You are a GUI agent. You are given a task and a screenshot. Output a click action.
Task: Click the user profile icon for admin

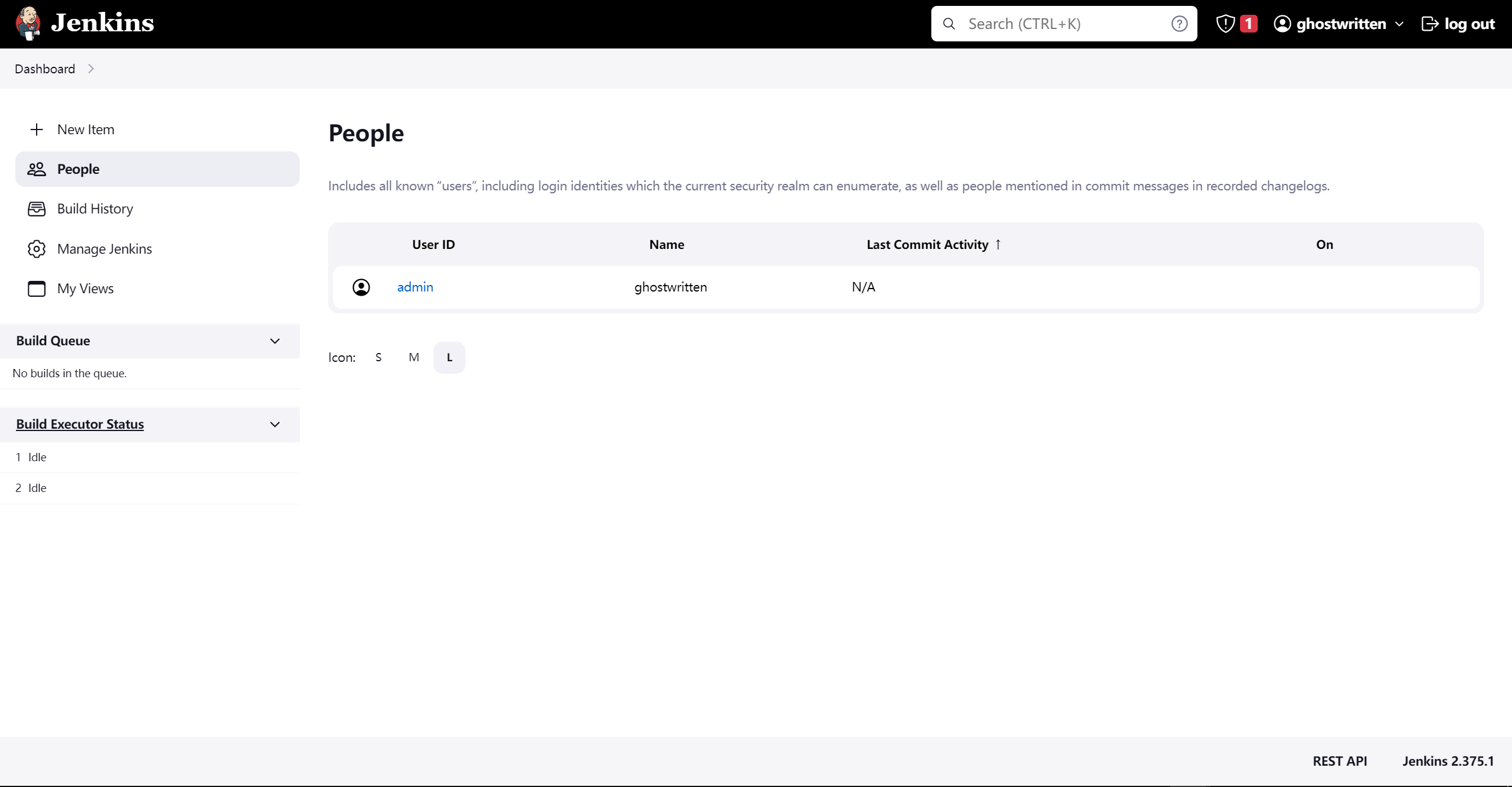[361, 288]
